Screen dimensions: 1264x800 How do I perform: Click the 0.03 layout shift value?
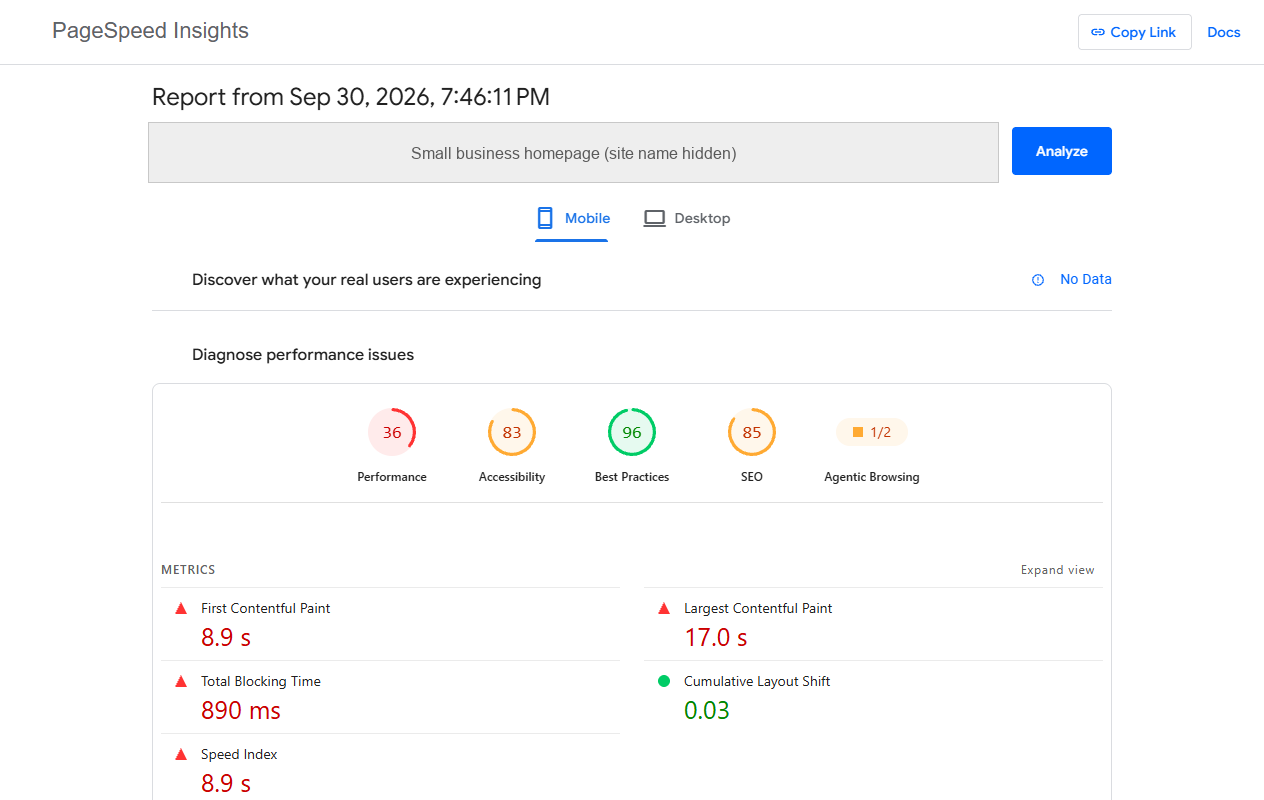pos(707,710)
